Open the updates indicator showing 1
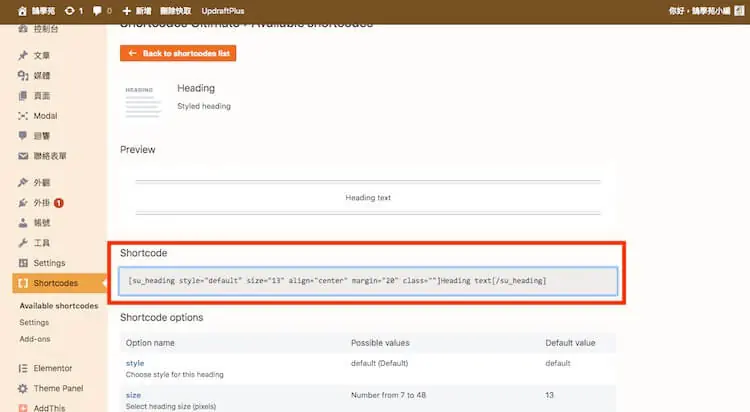 pos(74,11)
